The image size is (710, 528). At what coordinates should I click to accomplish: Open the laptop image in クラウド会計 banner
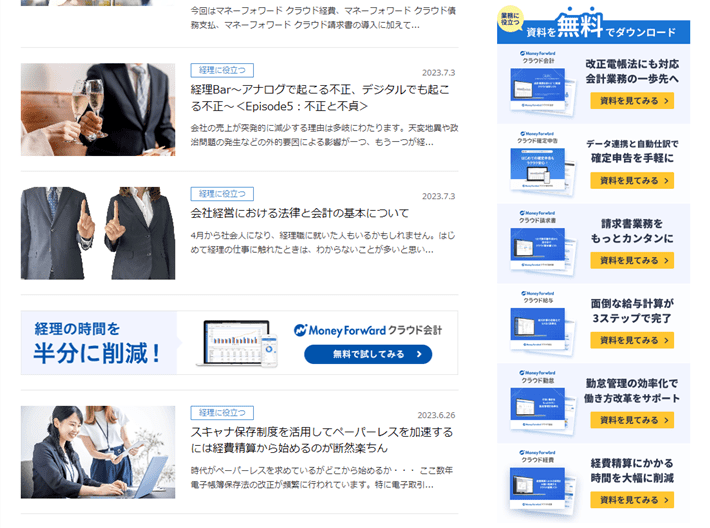pyautogui.click(x=237, y=343)
